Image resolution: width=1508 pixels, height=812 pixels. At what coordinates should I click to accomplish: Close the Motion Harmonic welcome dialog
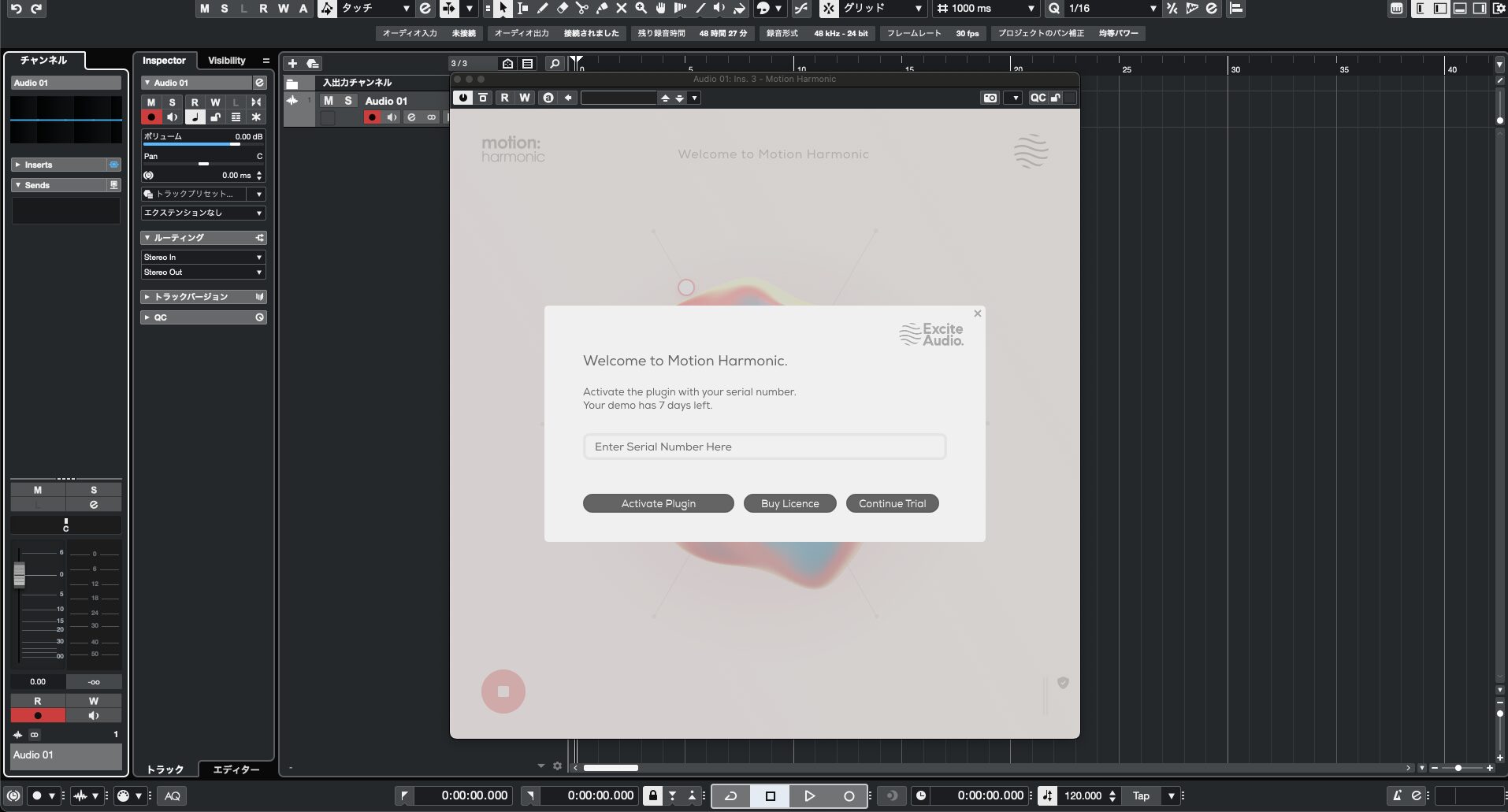click(978, 313)
